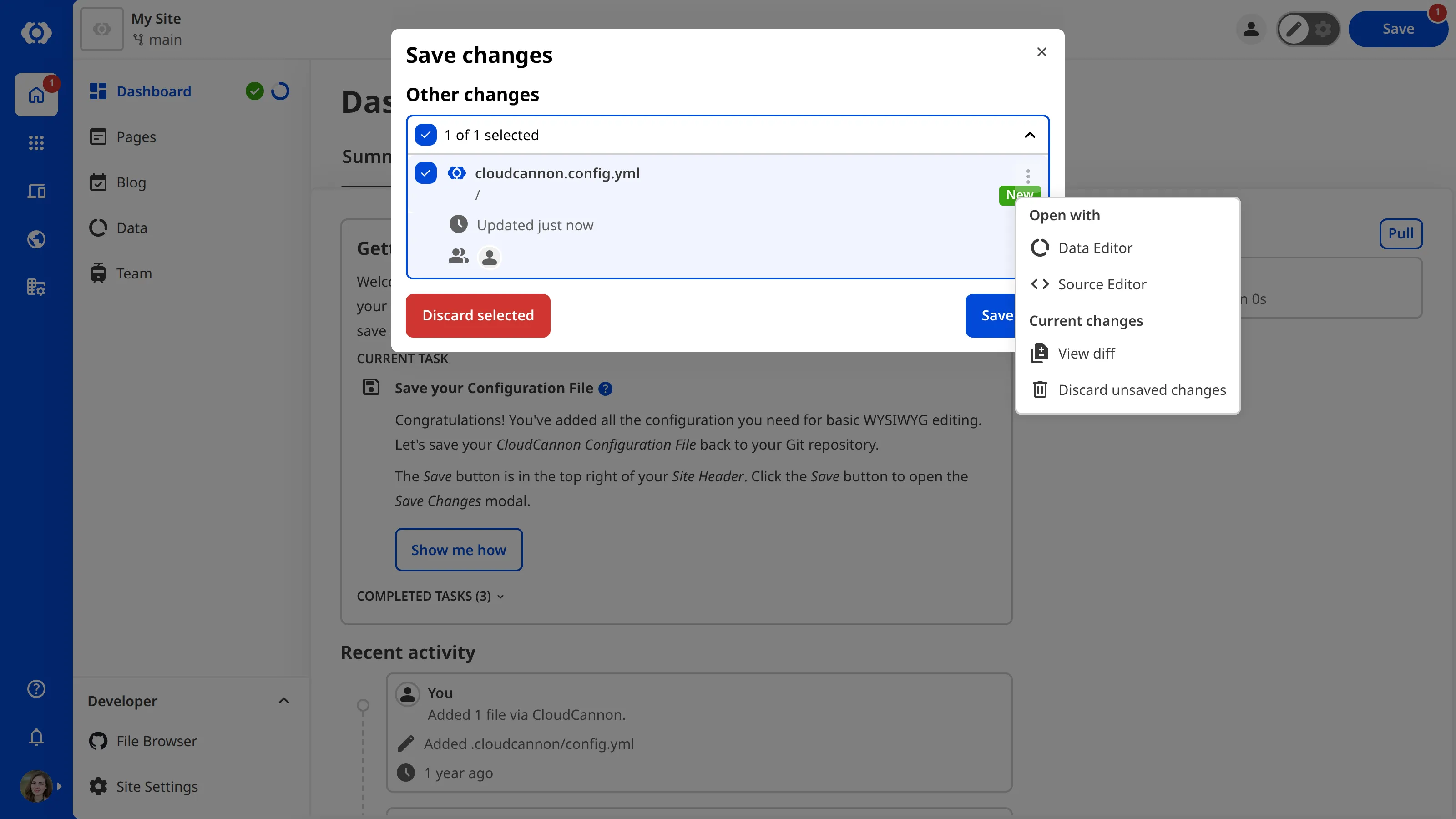1456x819 pixels.
Task: Click the three-dot menu for cloudcannon.config.yml
Action: tap(1028, 176)
